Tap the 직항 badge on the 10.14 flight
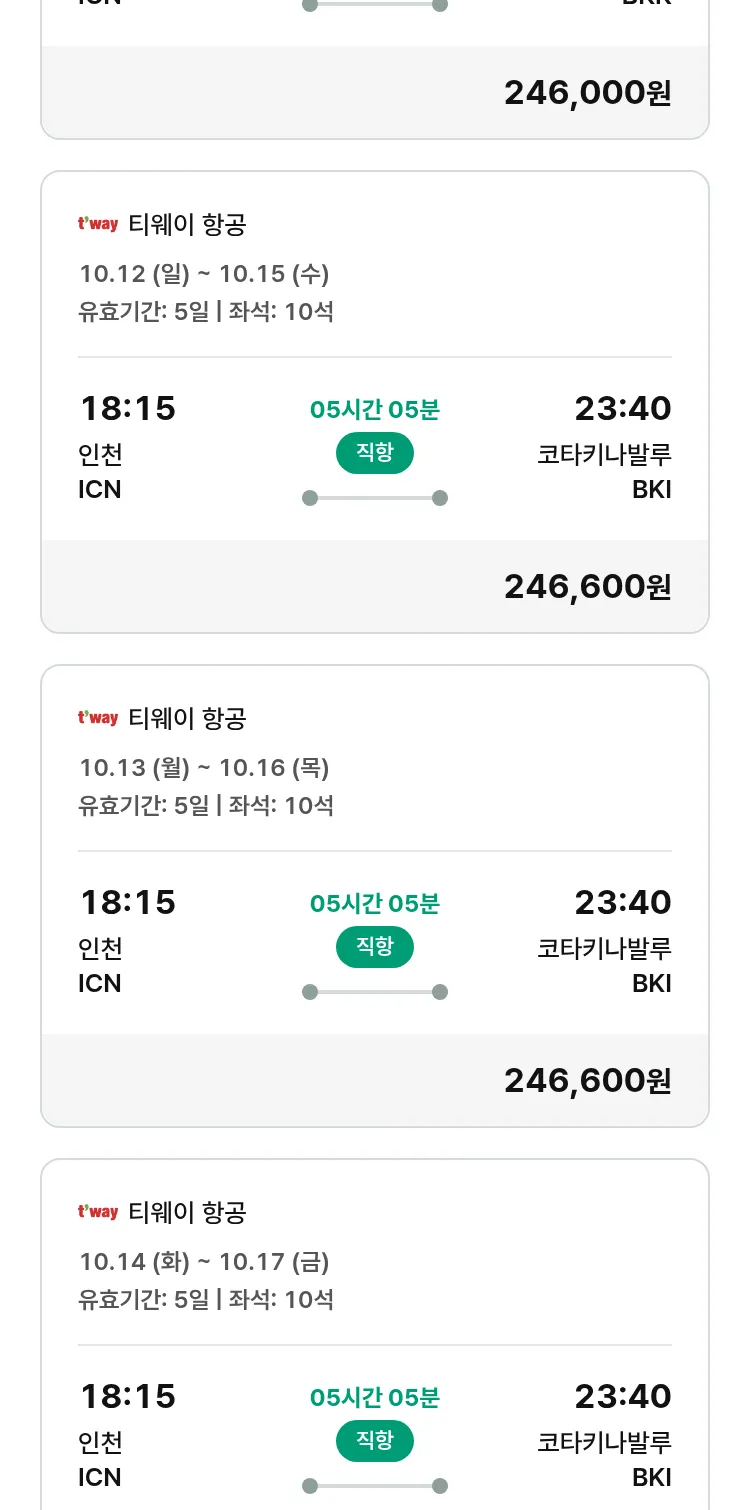The width and height of the screenshot is (750, 1510). point(375,1441)
